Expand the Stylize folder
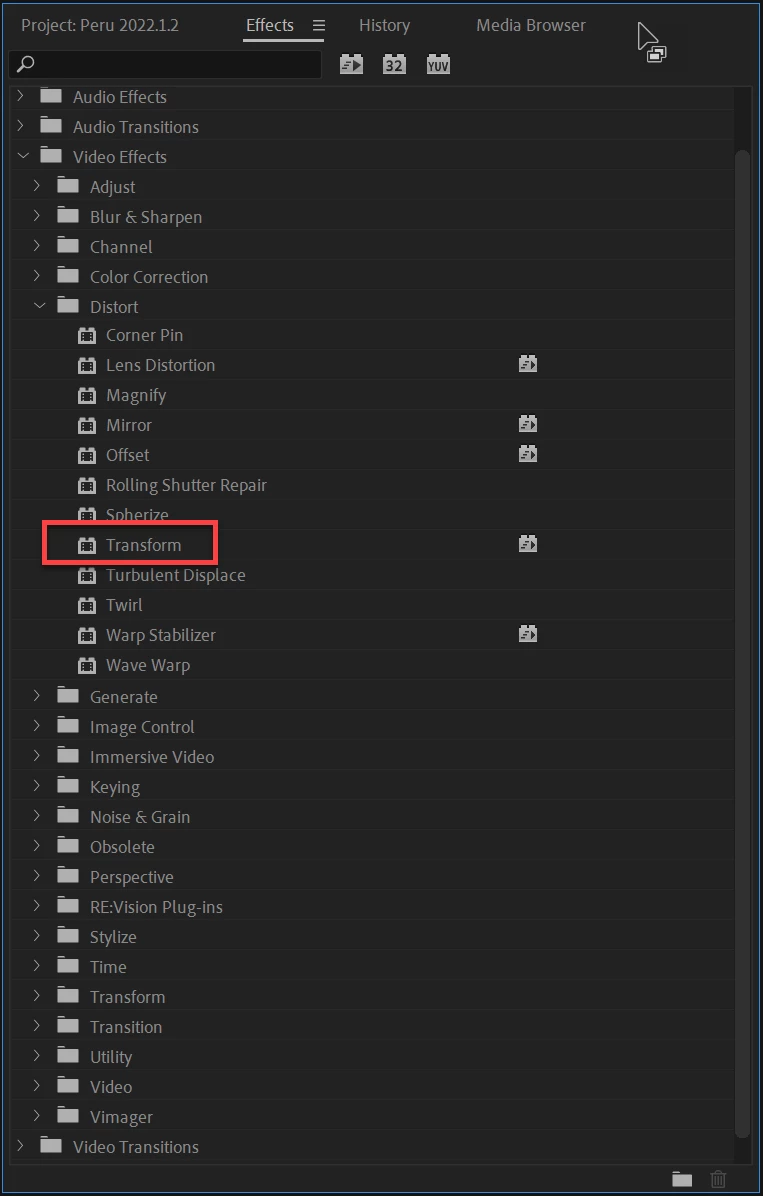Image resolution: width=763 pixels, height=1196 pixels. pos(37,937)
